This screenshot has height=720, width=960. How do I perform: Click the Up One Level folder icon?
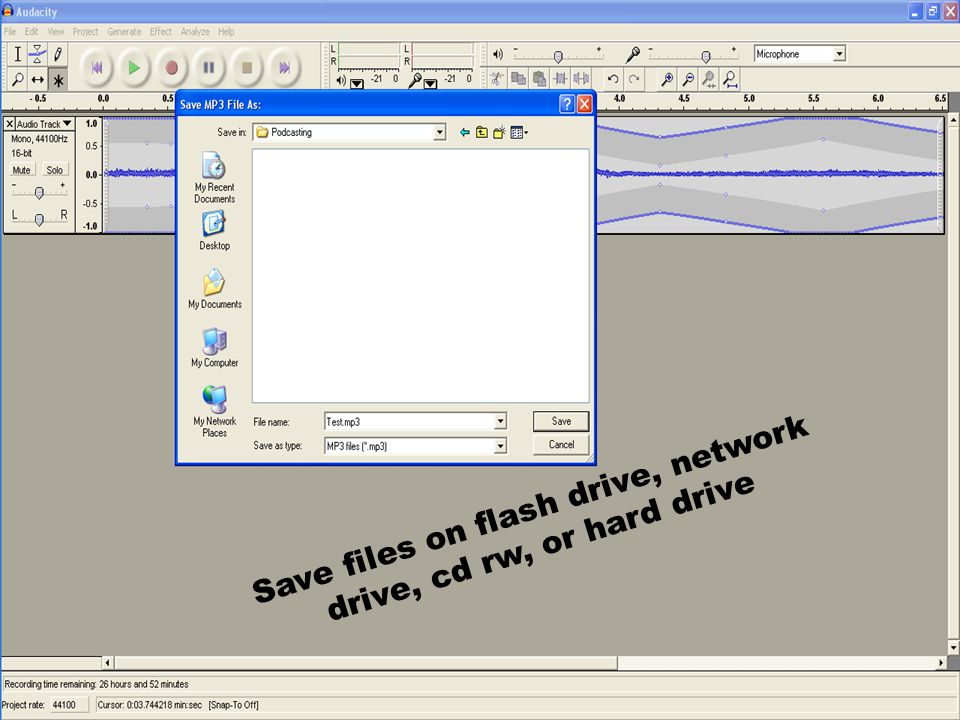482,132
